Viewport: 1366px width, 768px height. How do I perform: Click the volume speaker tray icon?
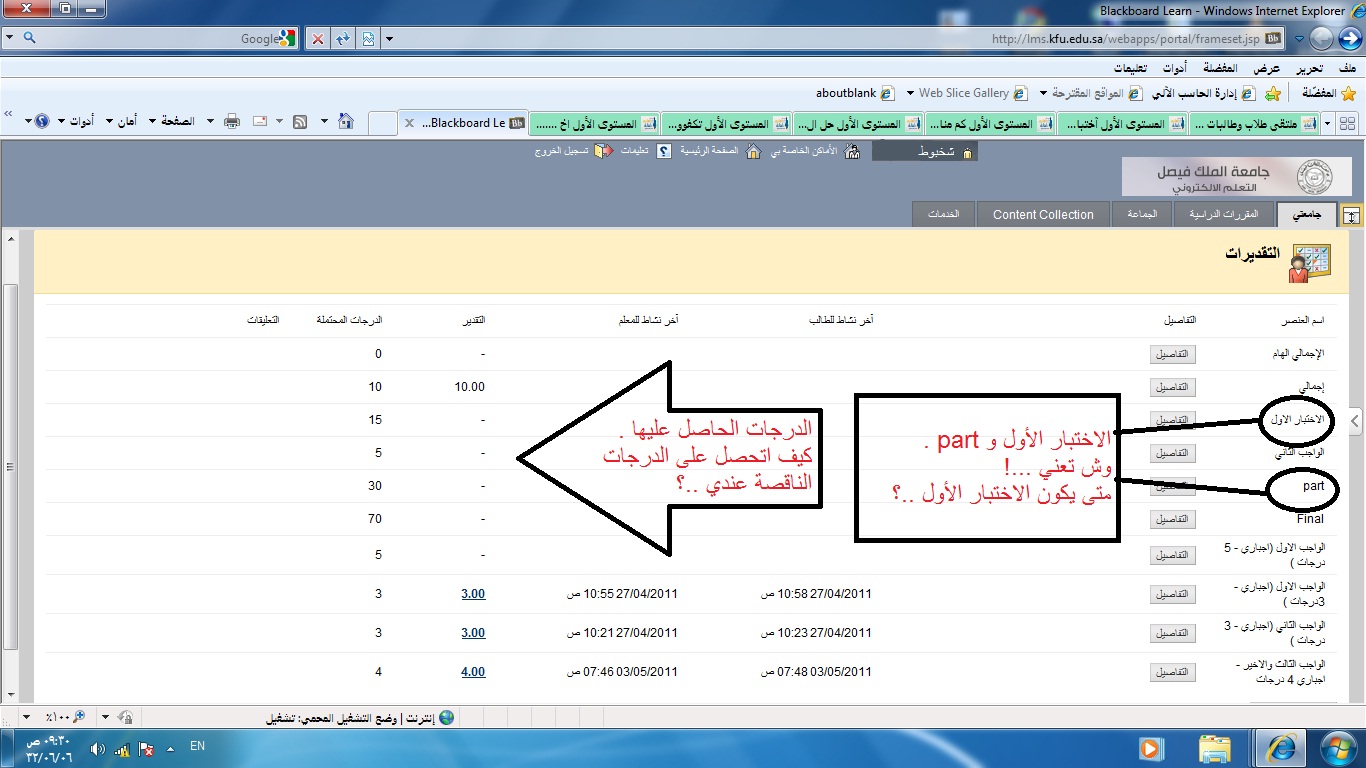pos(97,748)
